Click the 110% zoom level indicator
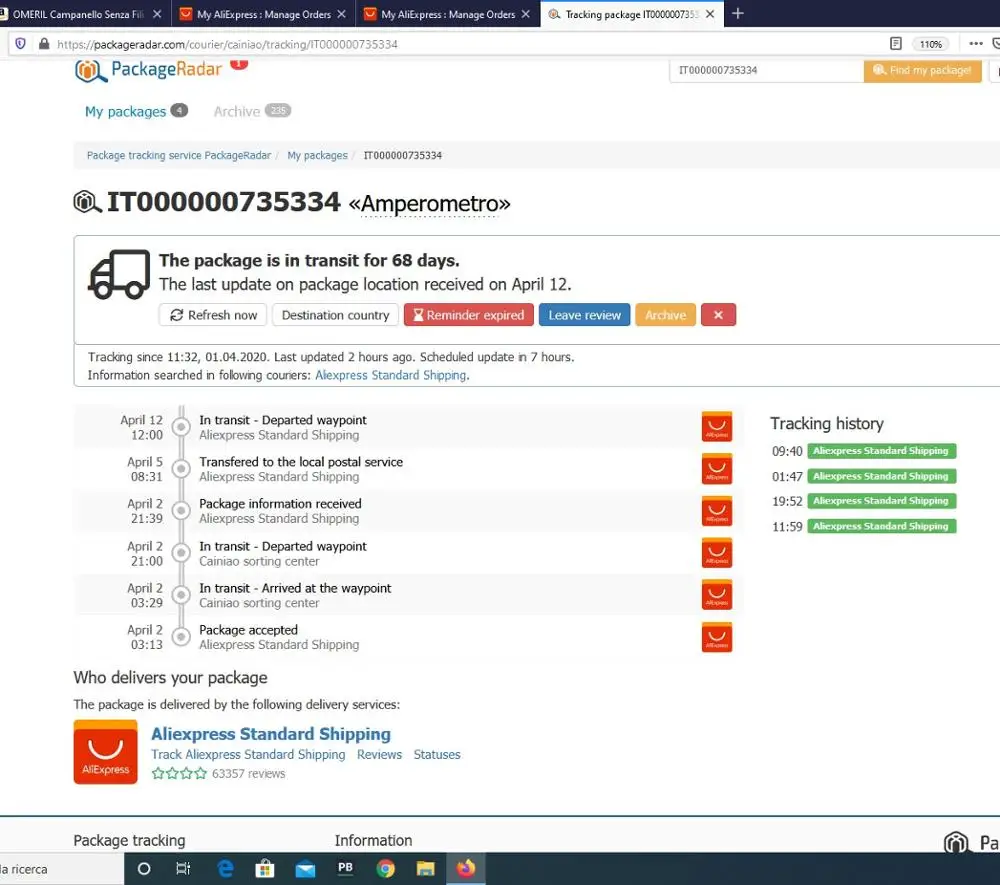The height and width of the screenshot is (885, 1000). tap(930, 44)
